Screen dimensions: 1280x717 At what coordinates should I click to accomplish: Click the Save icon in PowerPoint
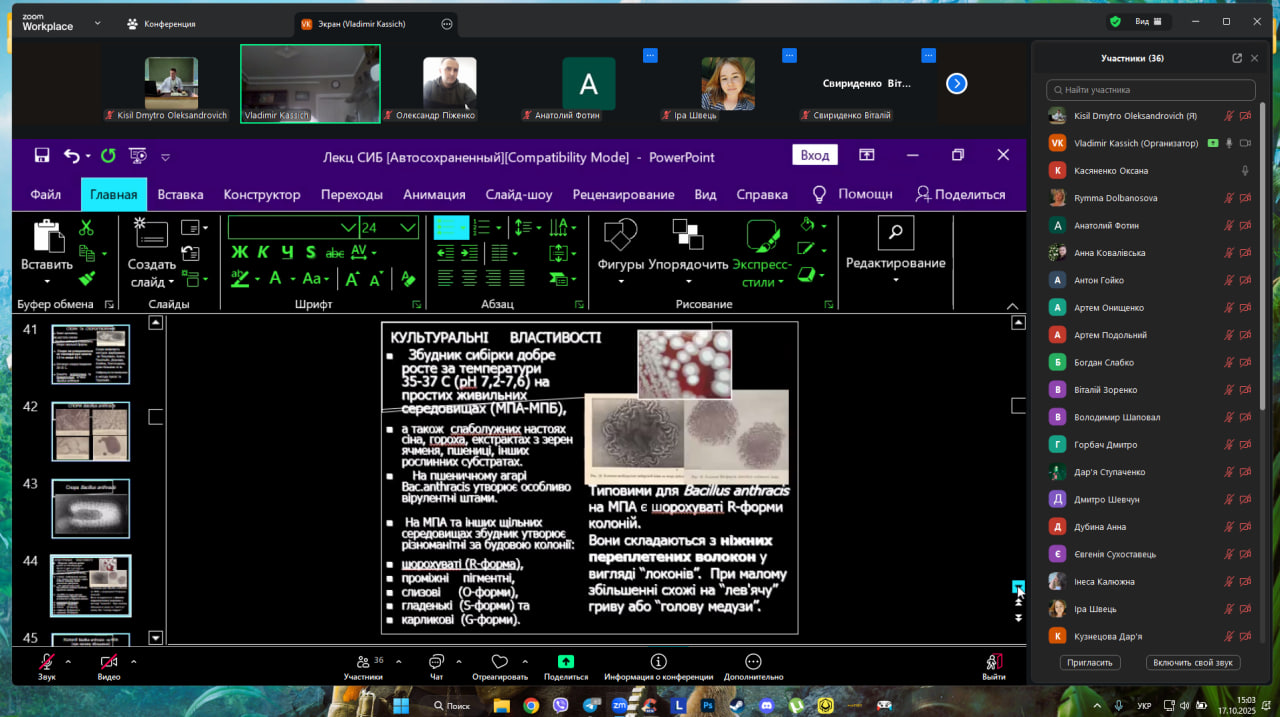click(42, 155)
